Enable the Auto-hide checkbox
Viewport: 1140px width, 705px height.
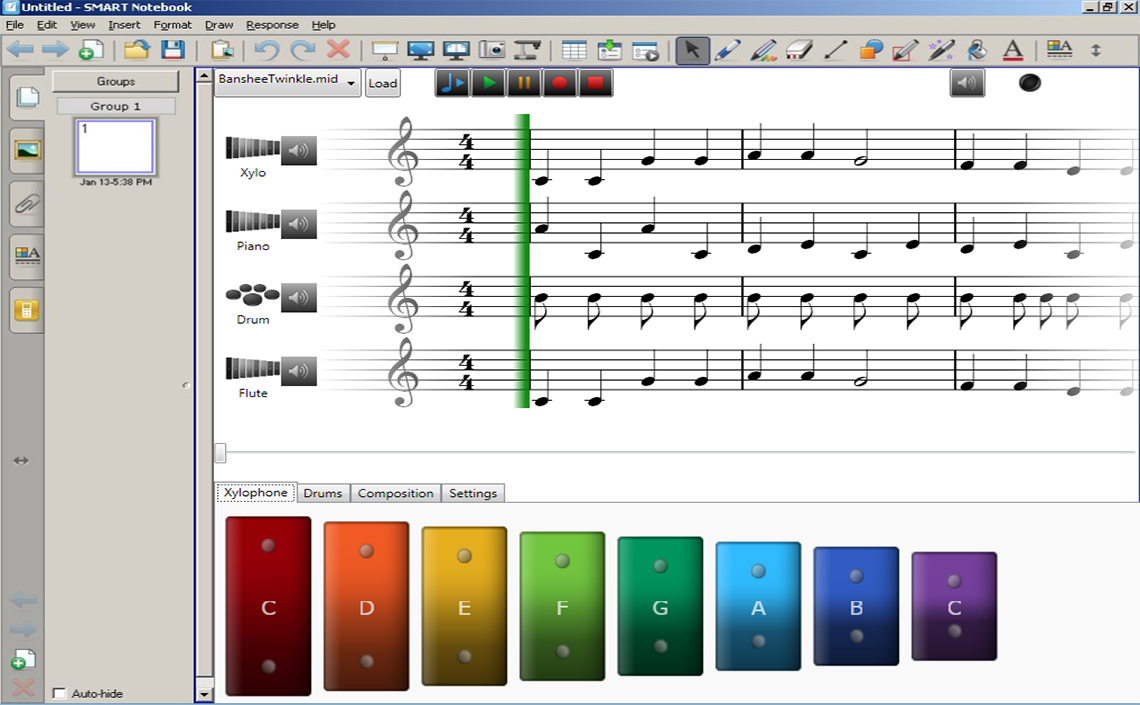[60, 693]
